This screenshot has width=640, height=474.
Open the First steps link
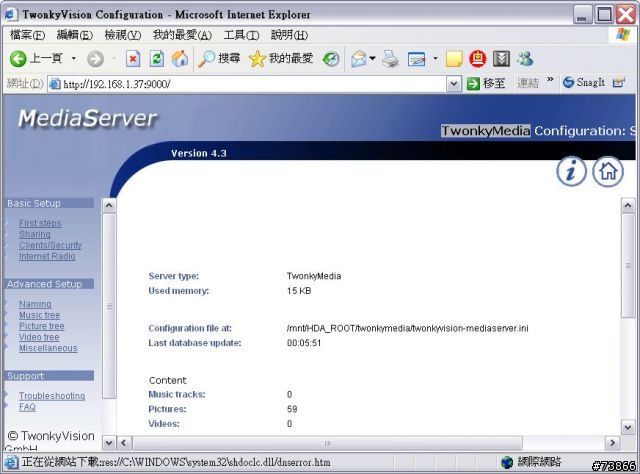pyautogui.click(x=40, y=223)
